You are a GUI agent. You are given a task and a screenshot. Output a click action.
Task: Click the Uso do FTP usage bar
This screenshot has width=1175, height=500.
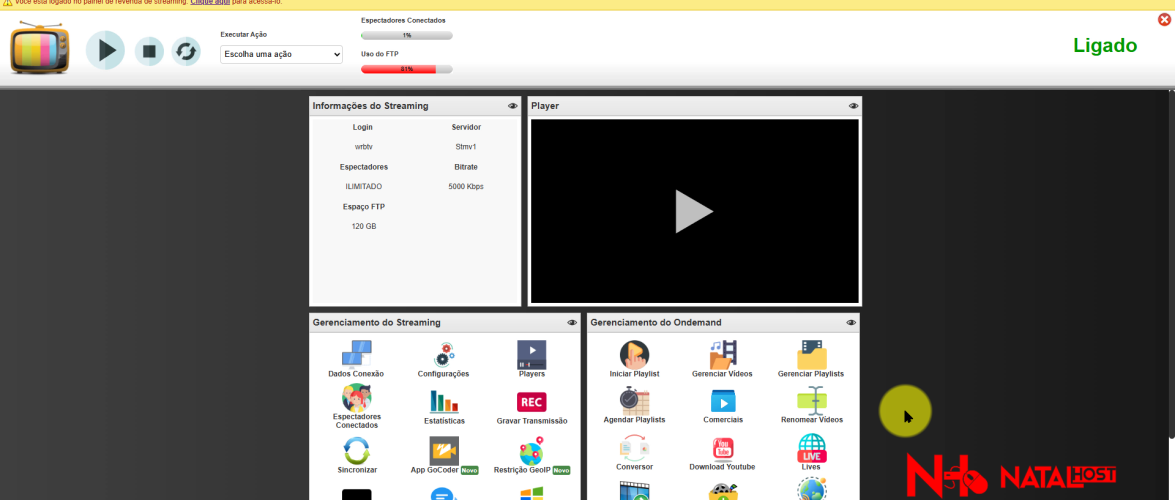tap(406, 69)
